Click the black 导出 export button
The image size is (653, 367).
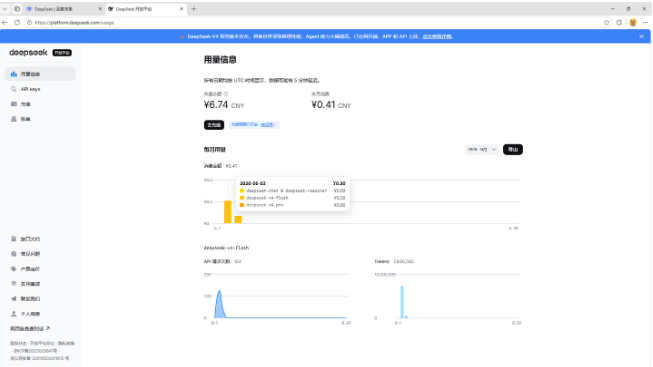pos(513,150)
